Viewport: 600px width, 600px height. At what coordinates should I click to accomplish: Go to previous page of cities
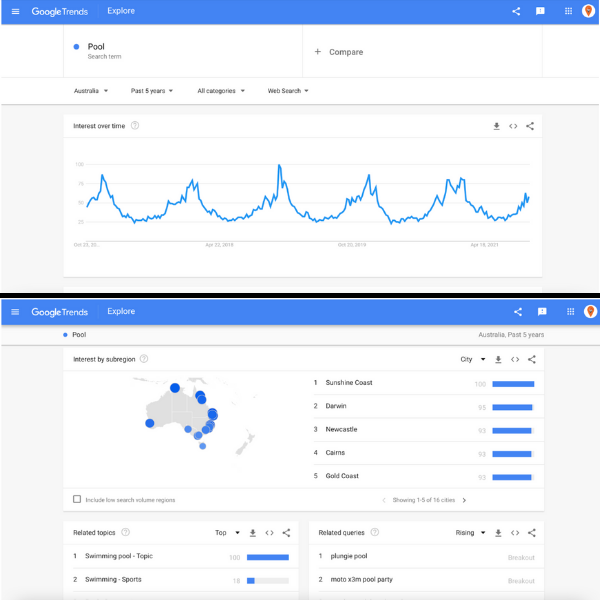[x=384, y=500]
